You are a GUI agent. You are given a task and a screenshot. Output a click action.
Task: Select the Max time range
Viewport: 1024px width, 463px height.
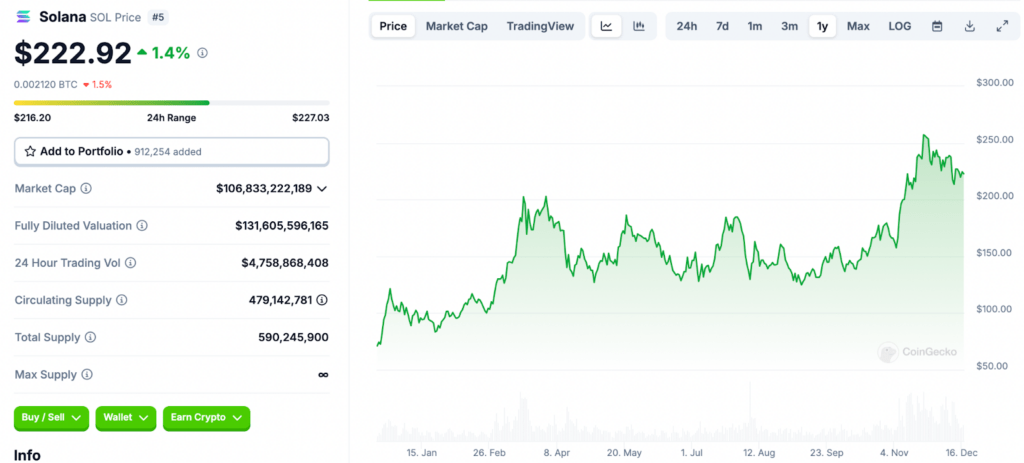pos(858,26)
